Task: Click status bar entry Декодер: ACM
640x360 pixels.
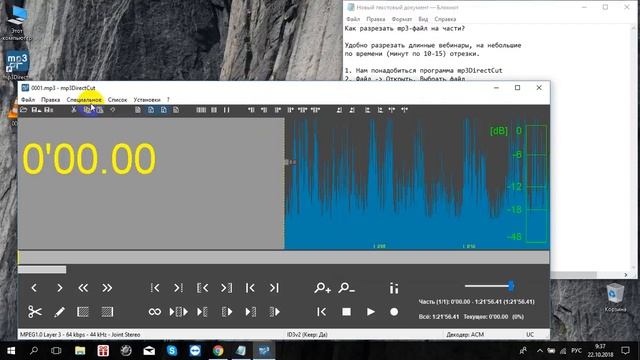Action: pyautogui.click(x=465, y=335)
